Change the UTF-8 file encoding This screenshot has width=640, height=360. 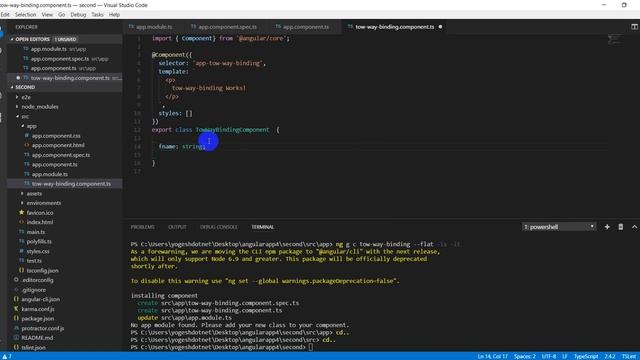click(549, 356)
